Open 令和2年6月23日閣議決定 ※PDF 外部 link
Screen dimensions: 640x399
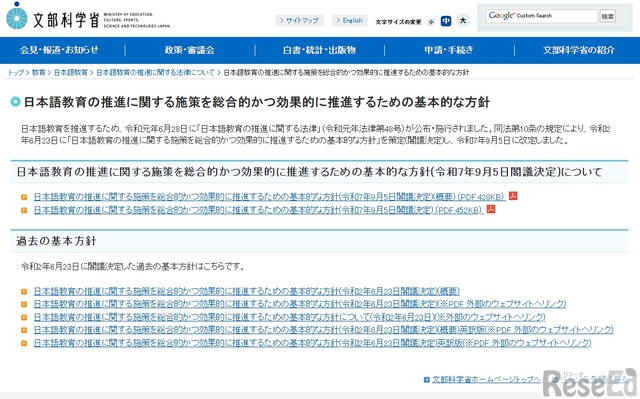(x=300, y=304)
